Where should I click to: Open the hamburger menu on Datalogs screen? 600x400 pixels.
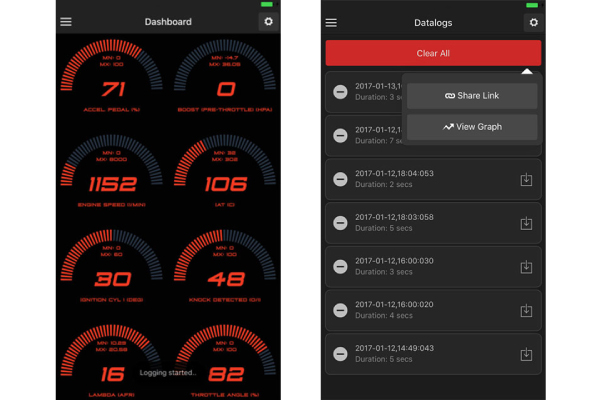pos(332,23)
